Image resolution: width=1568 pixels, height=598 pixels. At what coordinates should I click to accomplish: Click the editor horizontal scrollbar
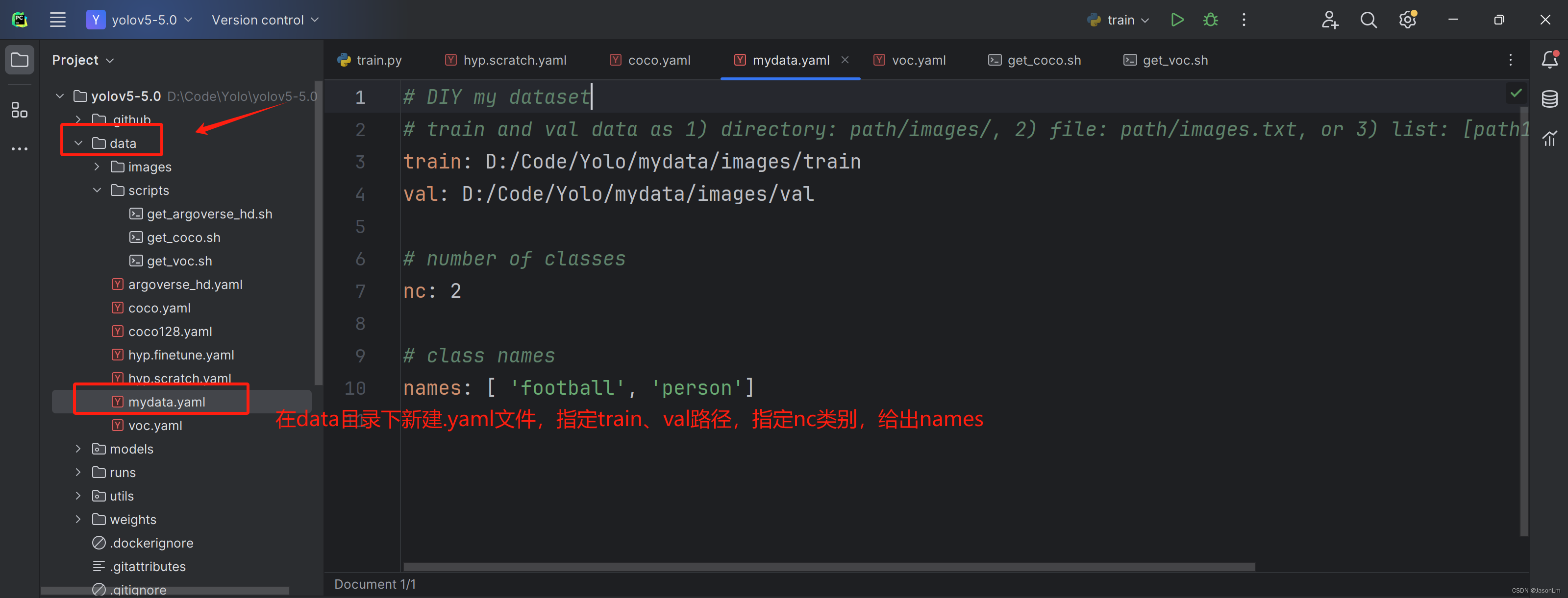pyautogui.click(x=828, y=566)
